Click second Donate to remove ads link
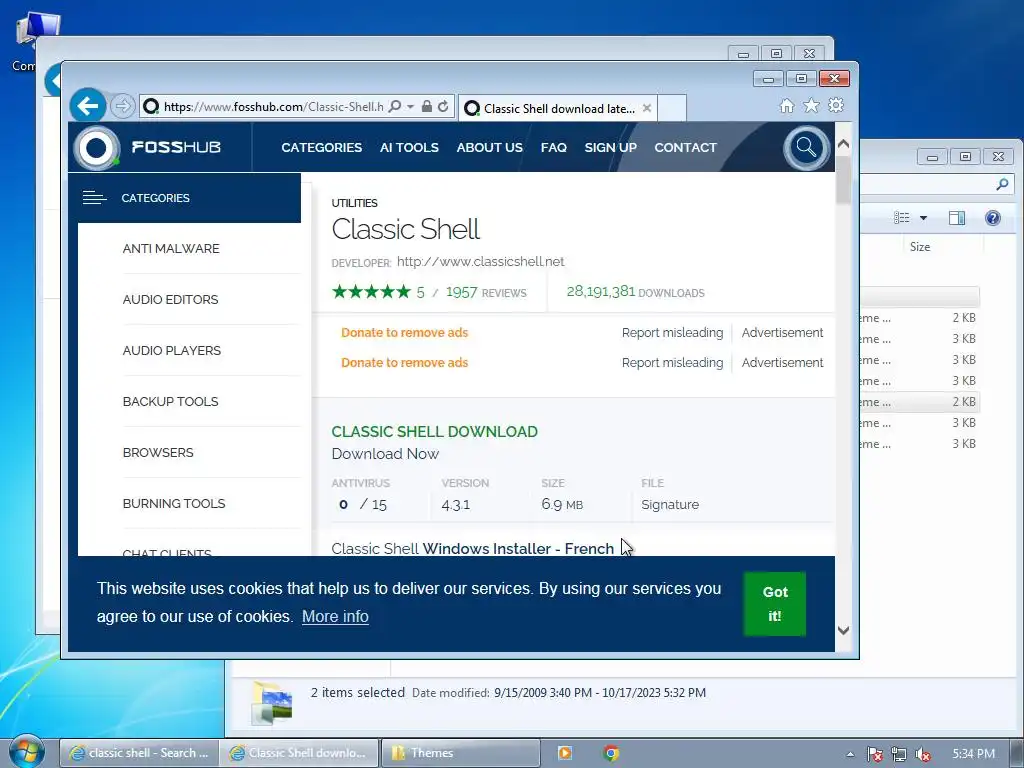Screen dimensions: 1024x768 [x=404, y=362]
